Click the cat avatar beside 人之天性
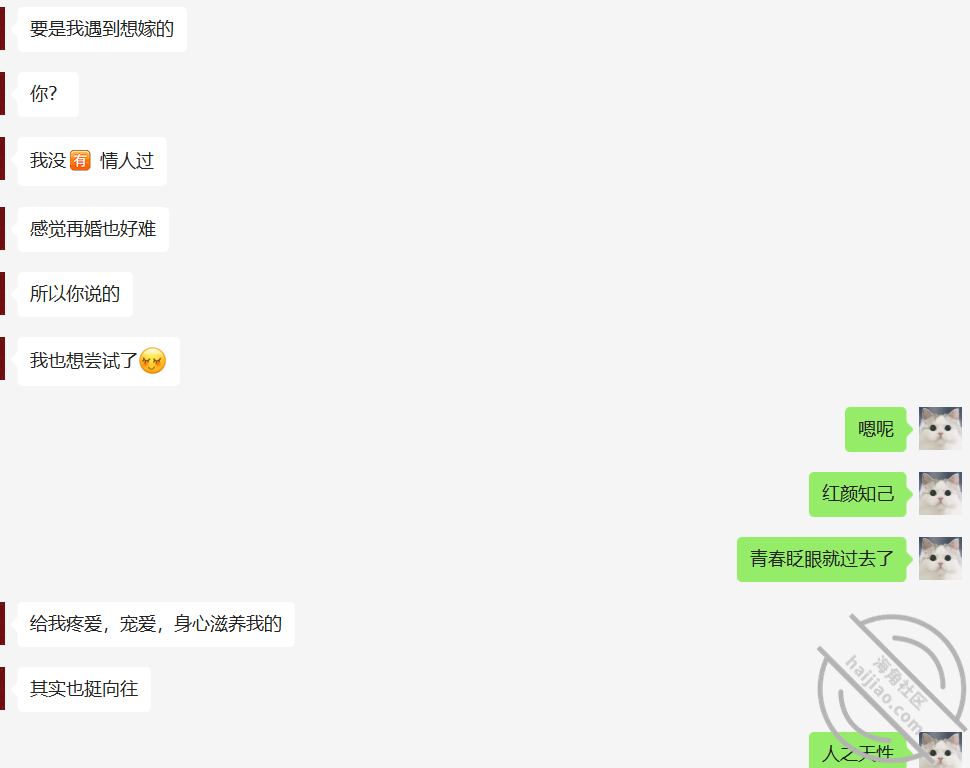The image size is (970, 768). click(940, 750)
